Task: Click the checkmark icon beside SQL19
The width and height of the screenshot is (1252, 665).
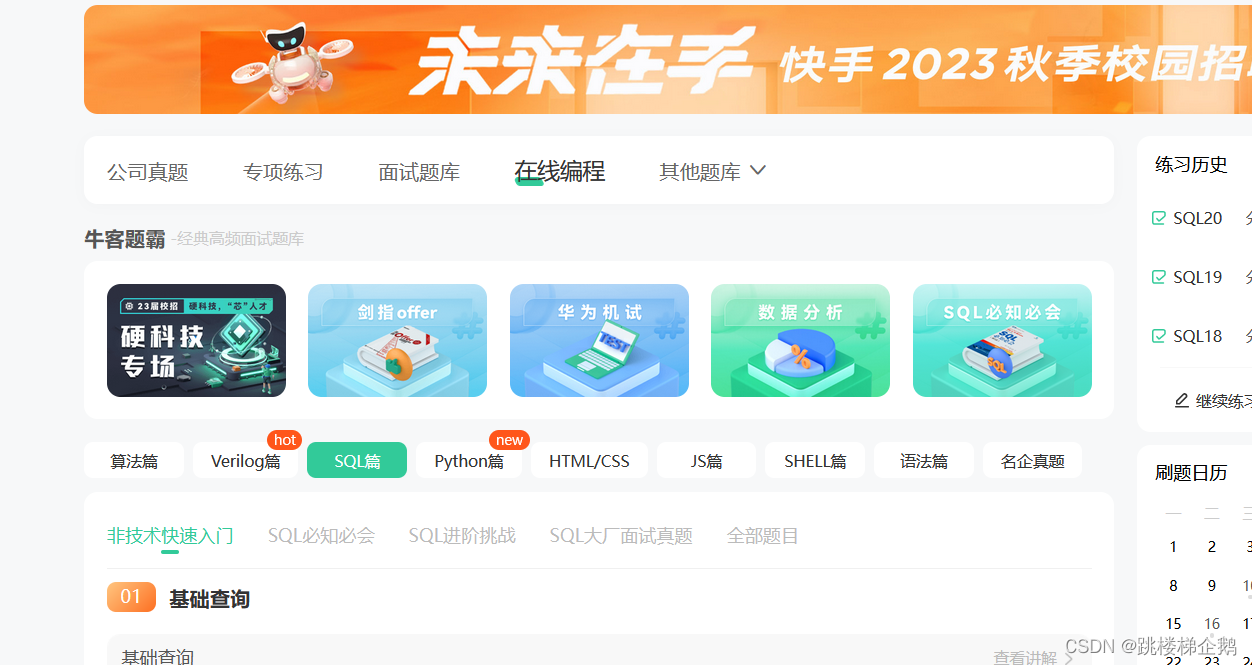Action: [1159, 277]
